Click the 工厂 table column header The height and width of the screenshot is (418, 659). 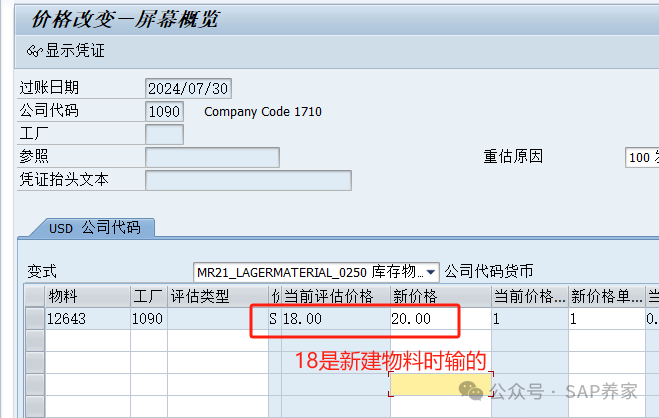click(x=149, y=297)
